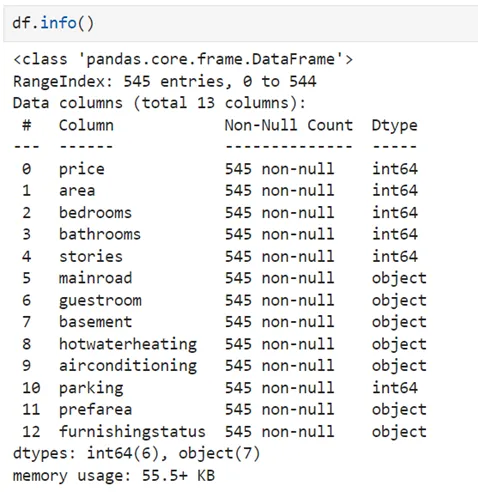Select the price column row
Image resolution: width=478 pixels, height=498 pixels.
click(x=220, y=169)
